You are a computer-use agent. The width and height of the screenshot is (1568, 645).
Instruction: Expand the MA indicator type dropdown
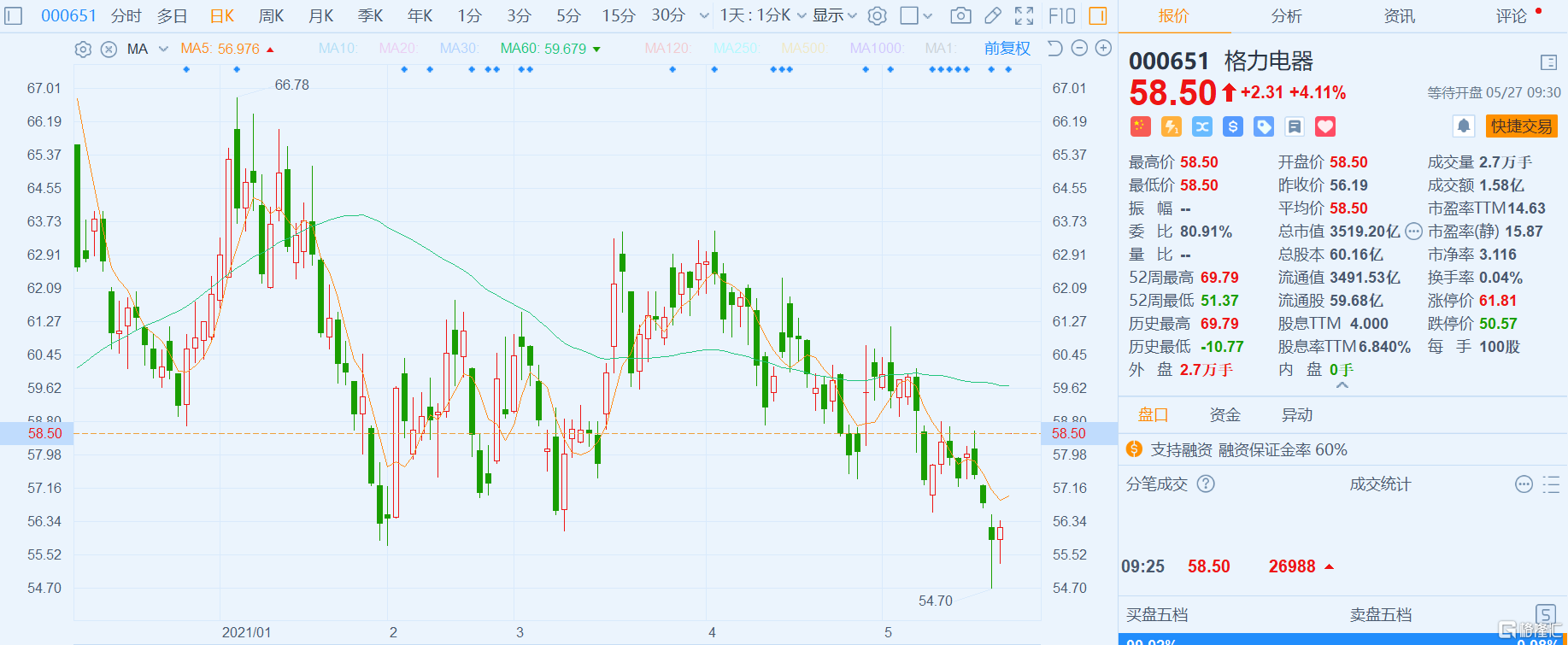pyautogui.click(x=163, y=49)
